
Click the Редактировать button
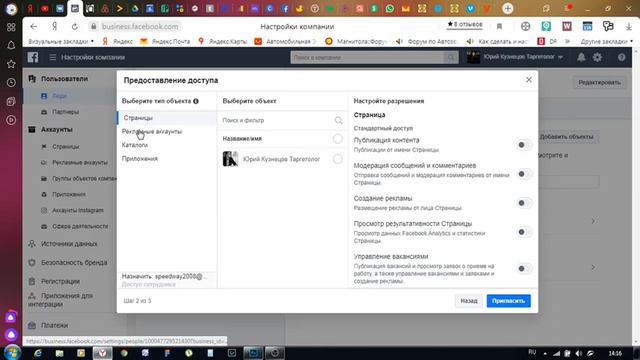click(x=599, y=82)
